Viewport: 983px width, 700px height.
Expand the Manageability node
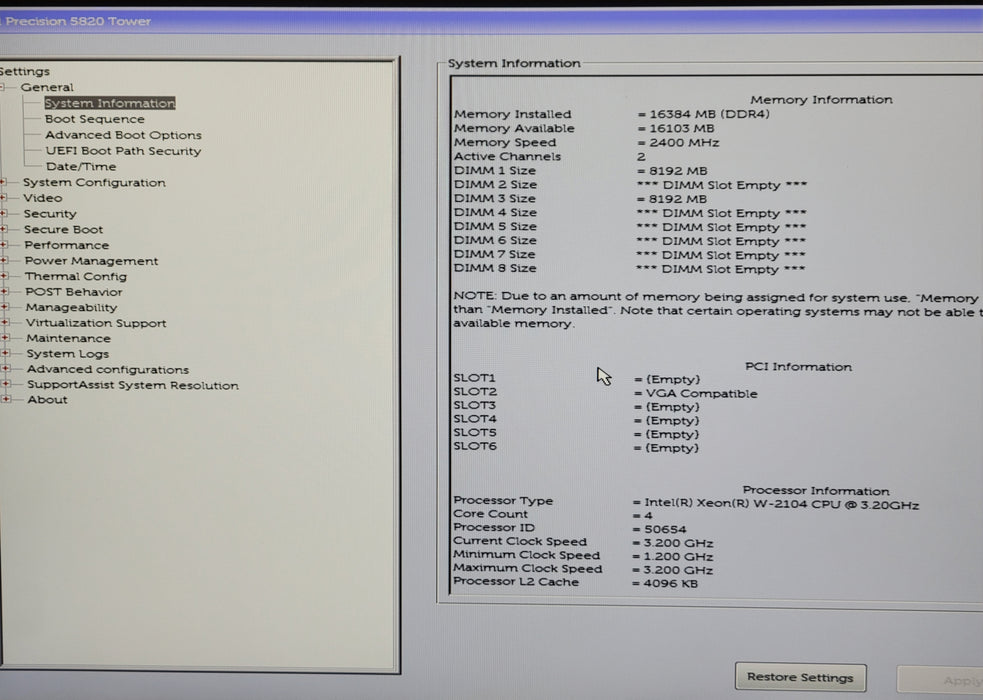[x=5, y=307]
